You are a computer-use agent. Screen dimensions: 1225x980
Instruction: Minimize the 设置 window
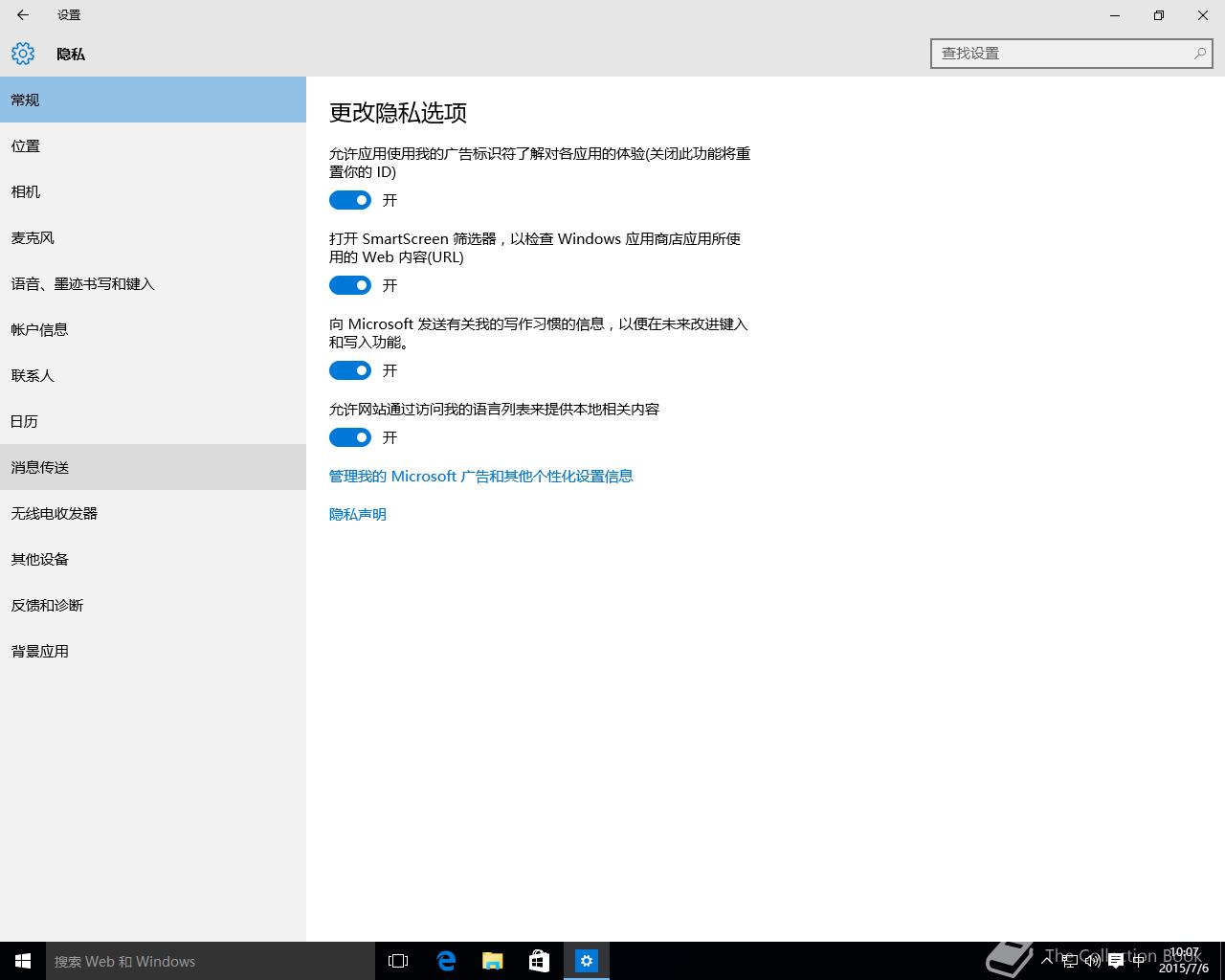[x=1115, y=15]
